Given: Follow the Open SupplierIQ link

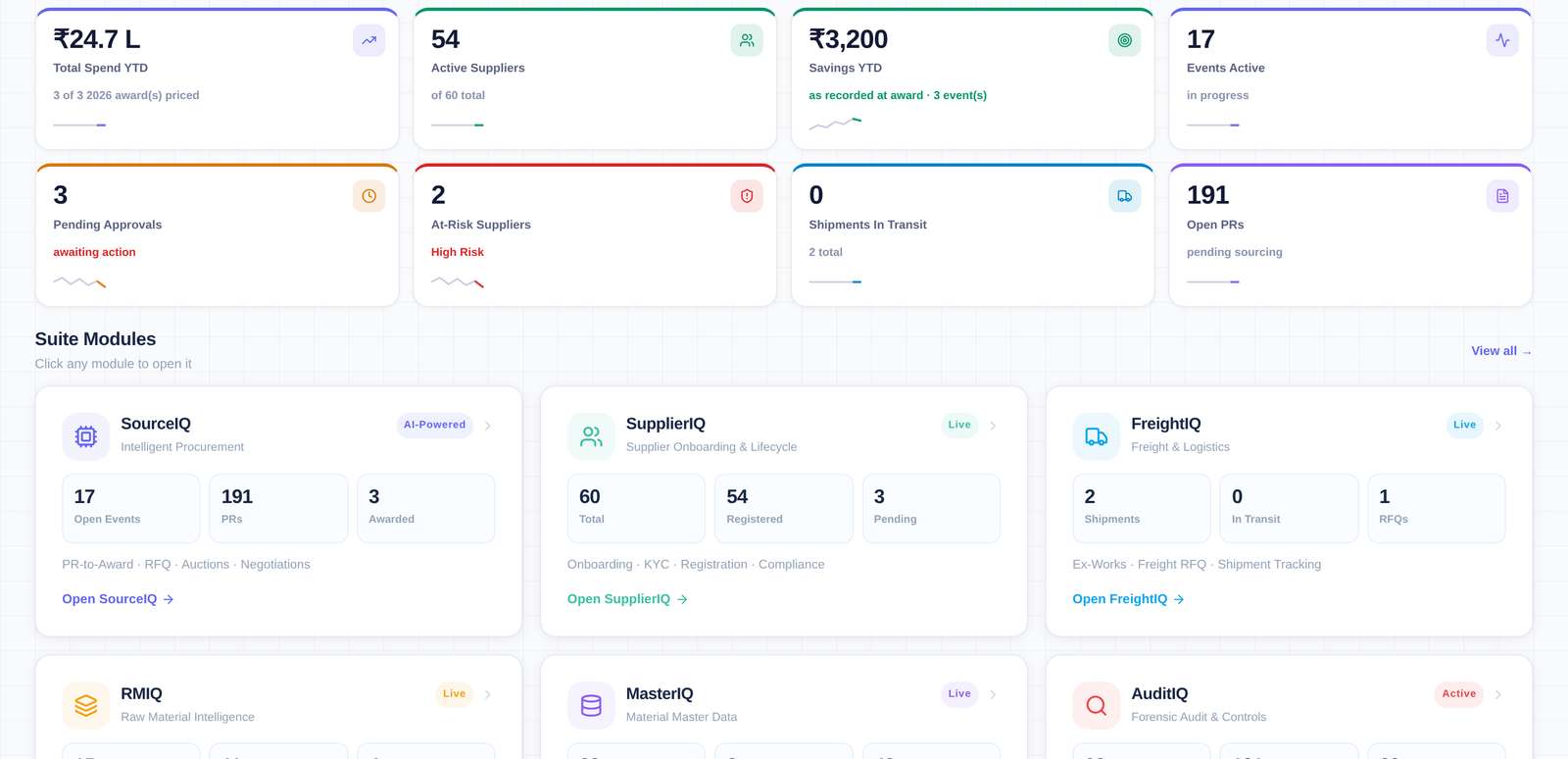Looking at the screenshot, I should click(627, 599).
